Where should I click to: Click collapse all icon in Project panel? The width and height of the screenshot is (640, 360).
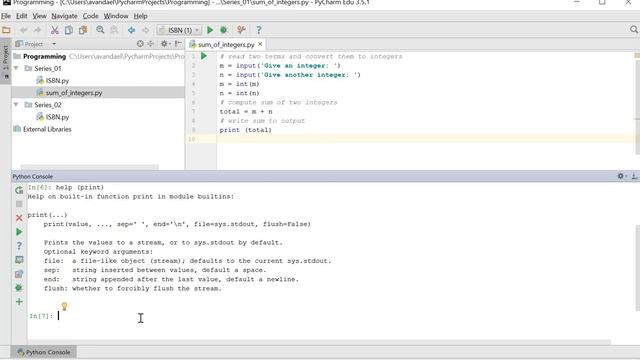pos(150,44)
